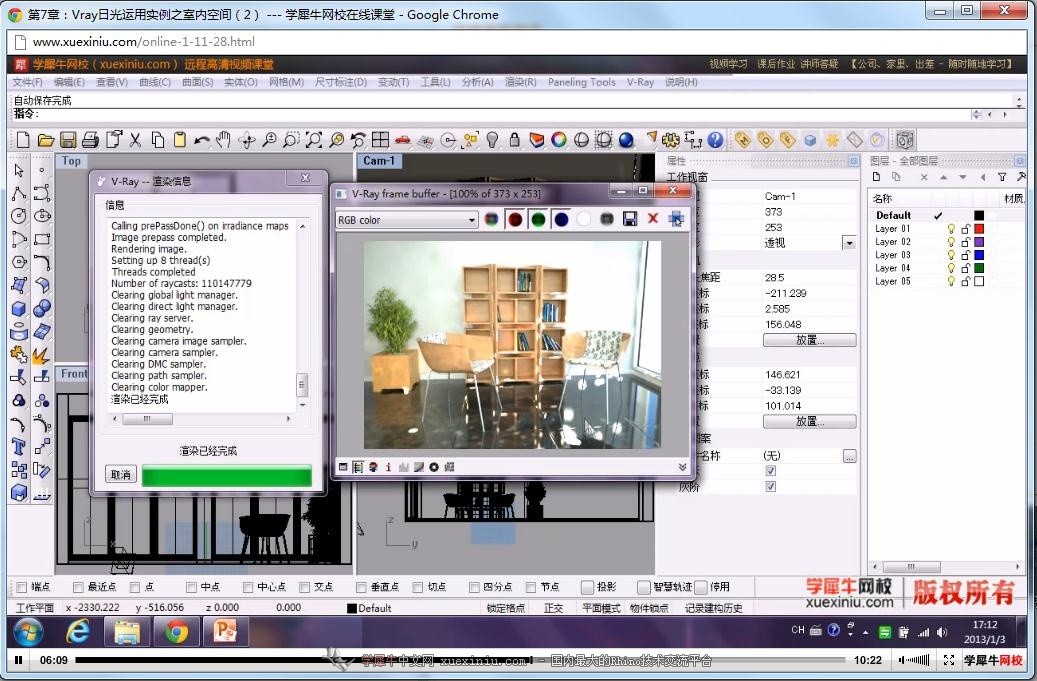Click the Windows Start button
This screenshot has height=681, width=1037.
(x=29, y=632)
